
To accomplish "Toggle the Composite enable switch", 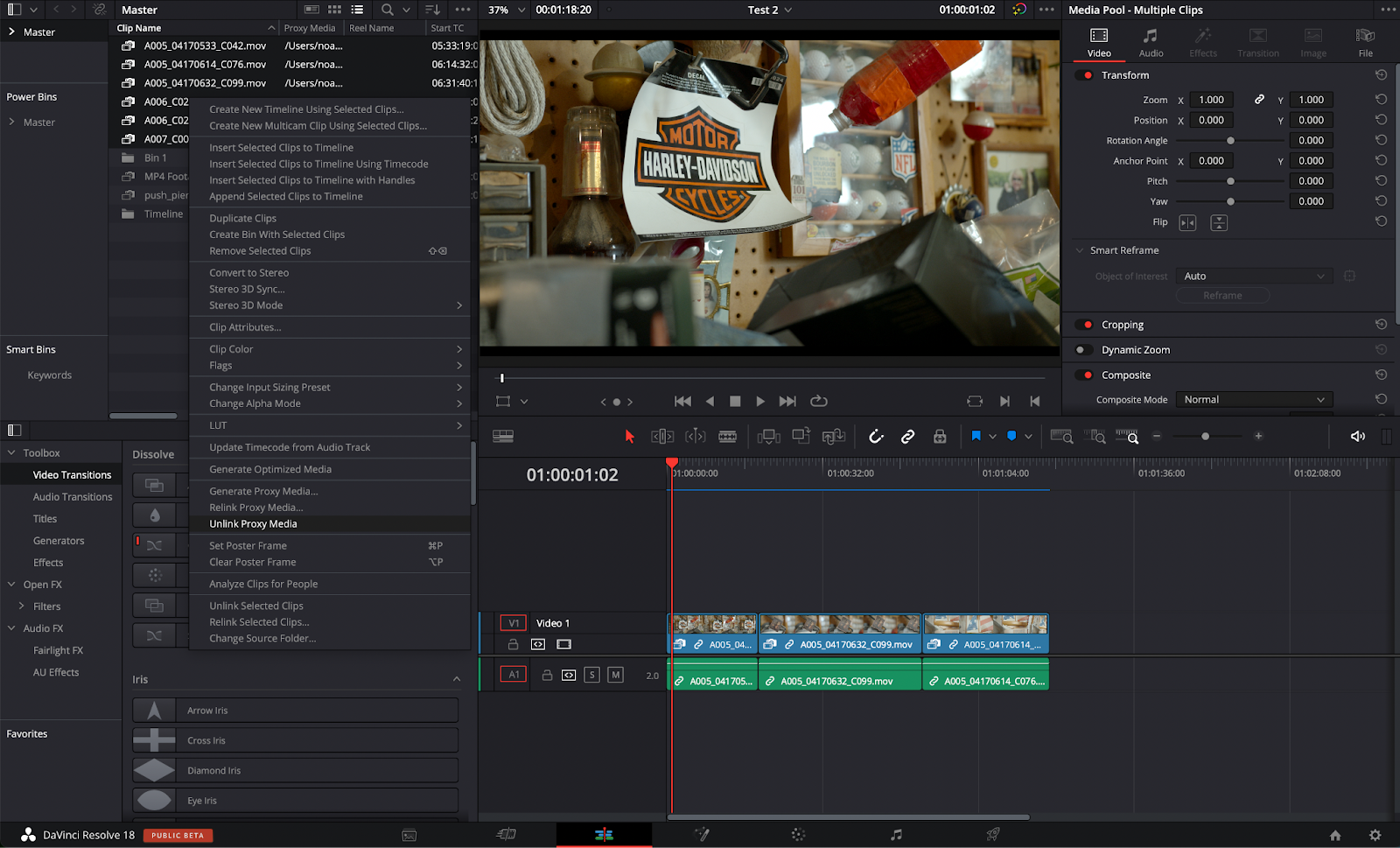I will pyautogui.click(x=1084, y=375).
